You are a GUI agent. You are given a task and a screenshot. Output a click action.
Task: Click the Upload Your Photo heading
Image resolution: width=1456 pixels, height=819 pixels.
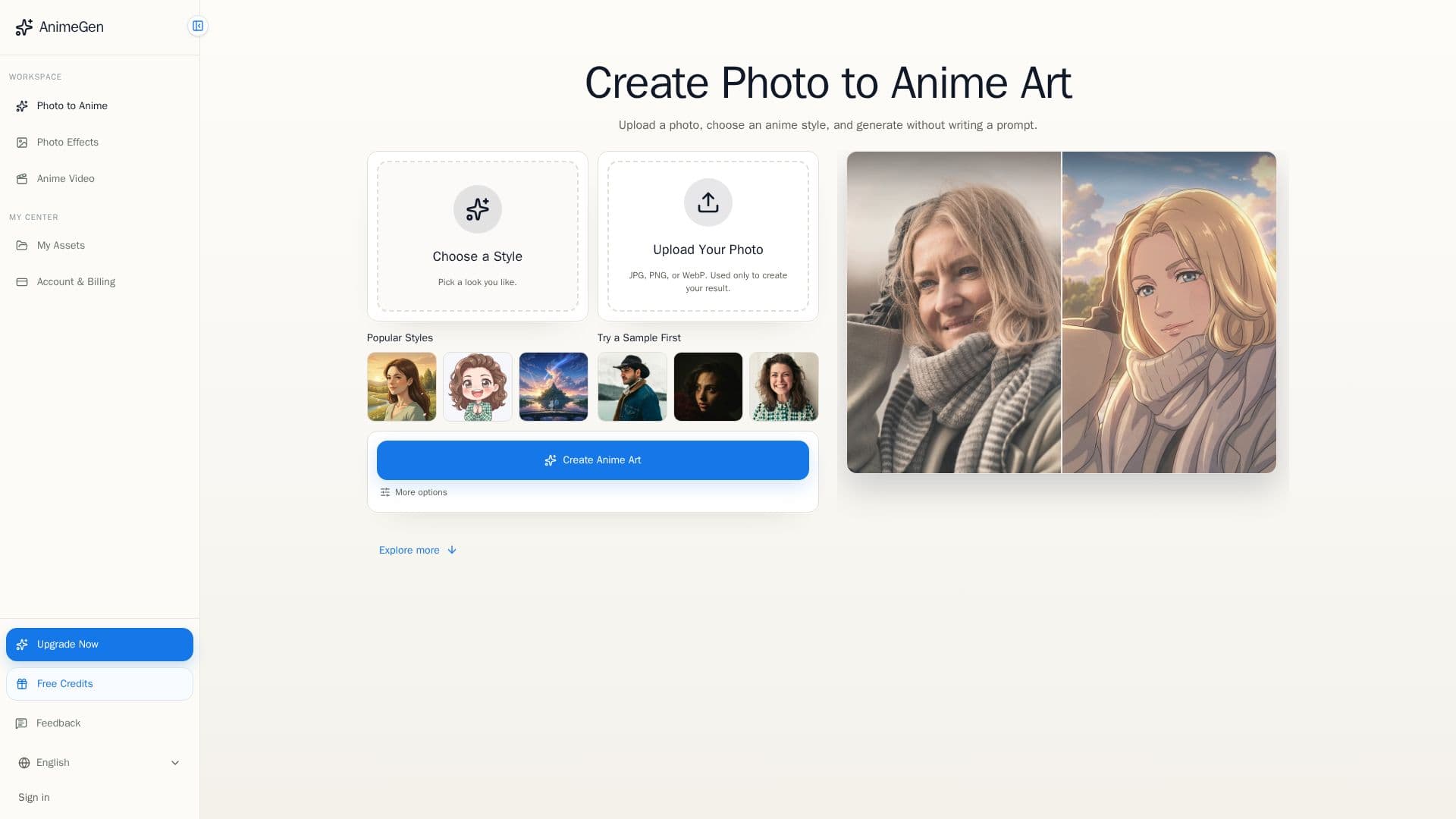[x=708, y=250]
